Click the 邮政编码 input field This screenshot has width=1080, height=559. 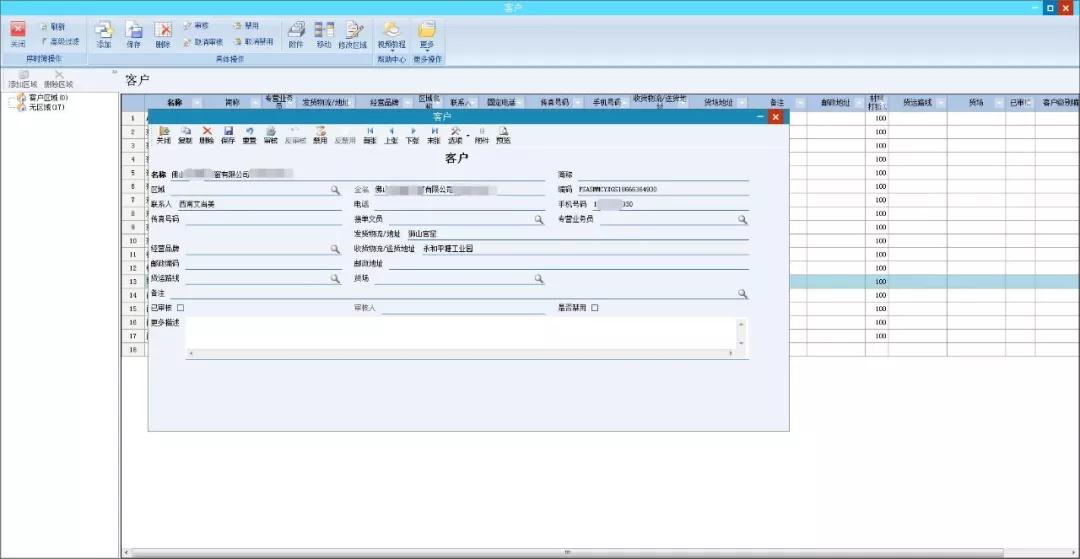(263, 264)
